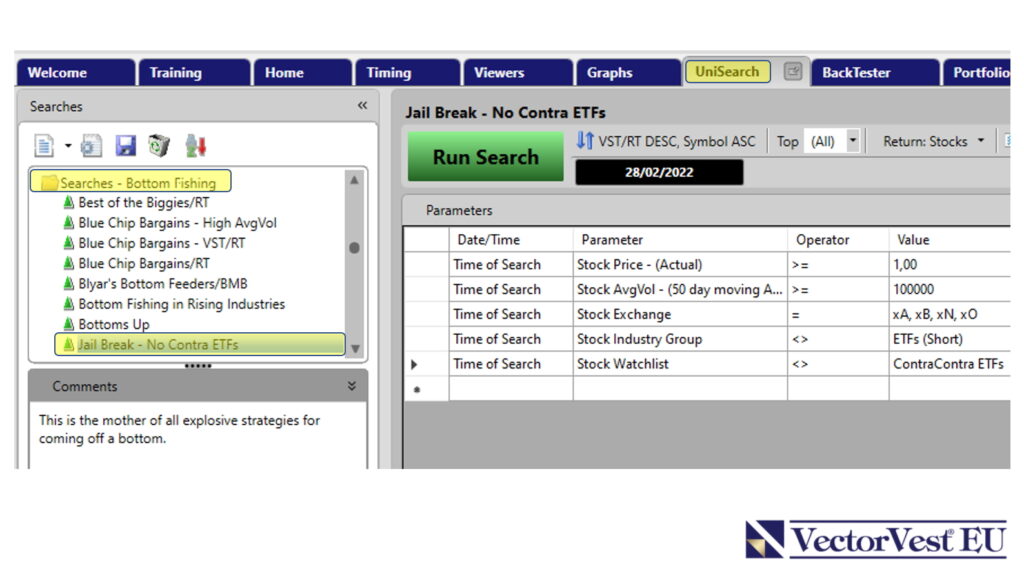Switch to the Training tab

pyautogui.click(x=194, y=73)
